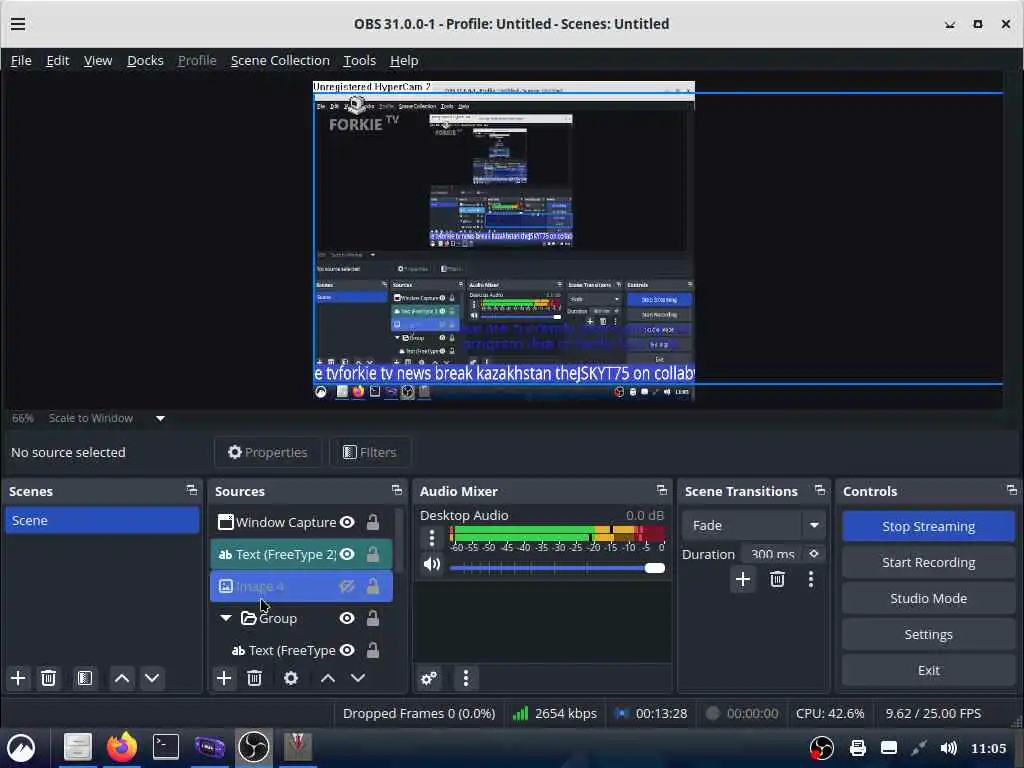1024x768 pixels.
Task: Open transition properties via the three-dot icon
Action: [811, 579]
